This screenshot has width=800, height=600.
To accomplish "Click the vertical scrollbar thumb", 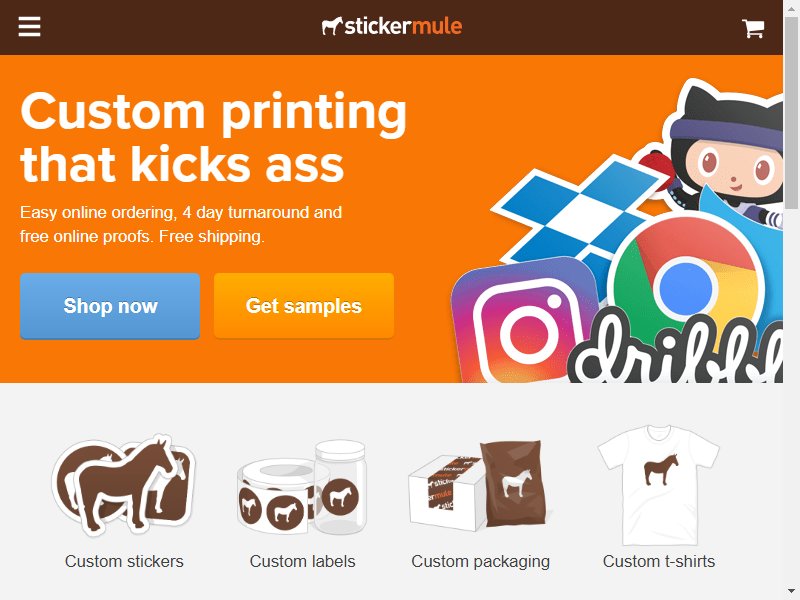I will [x=791, y=112].
